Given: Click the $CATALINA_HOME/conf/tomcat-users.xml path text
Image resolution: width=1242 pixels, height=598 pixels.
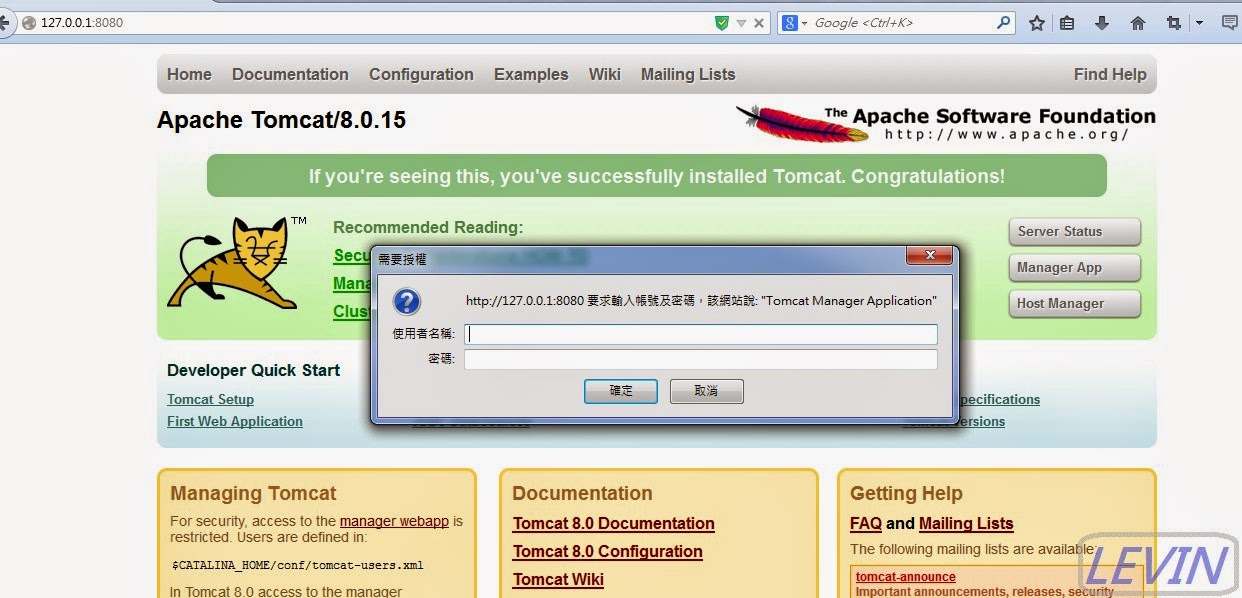Looking at the screenshot, I should click(x=297, y=565).
